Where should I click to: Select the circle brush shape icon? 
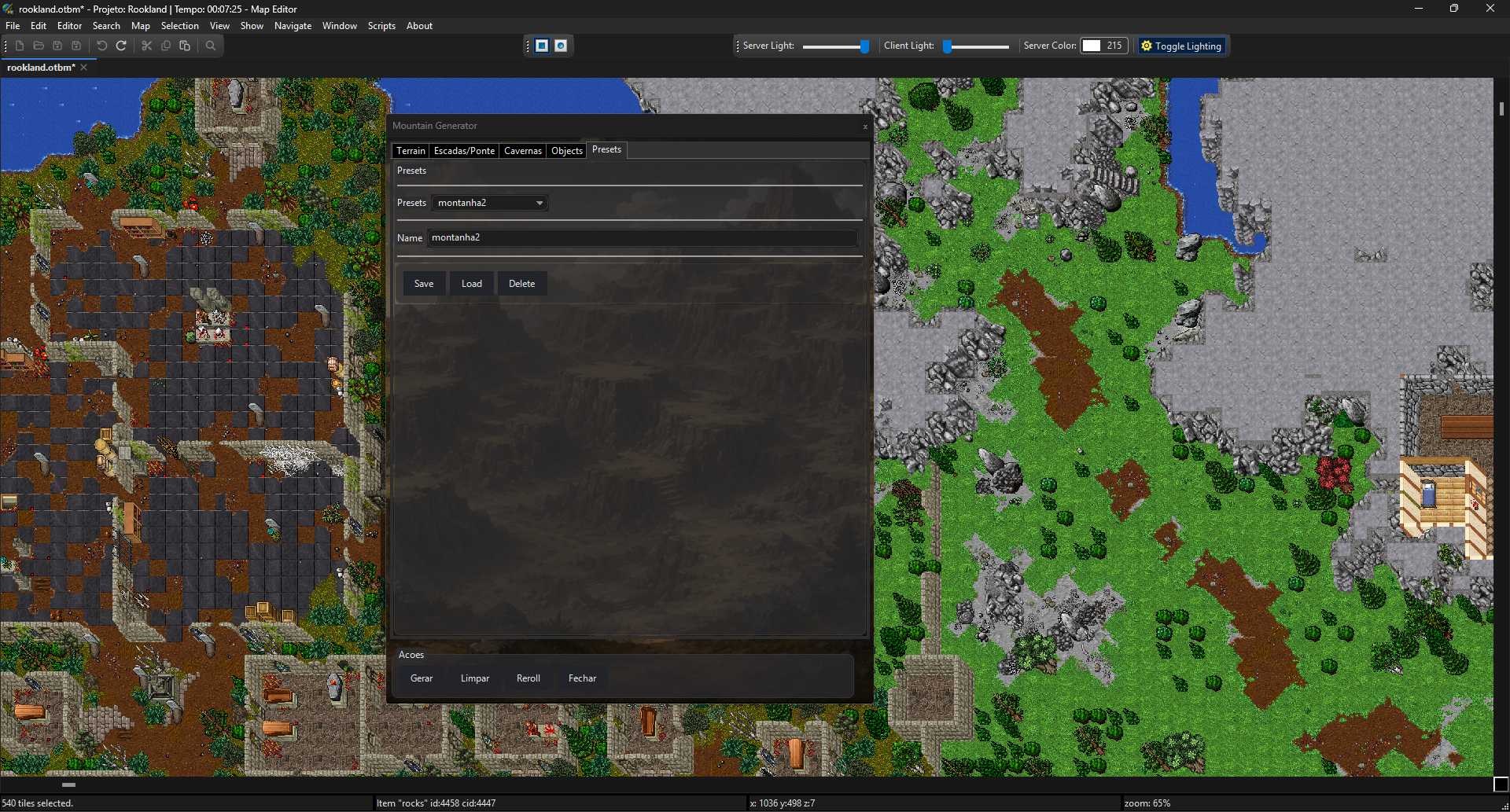[561, 46]
